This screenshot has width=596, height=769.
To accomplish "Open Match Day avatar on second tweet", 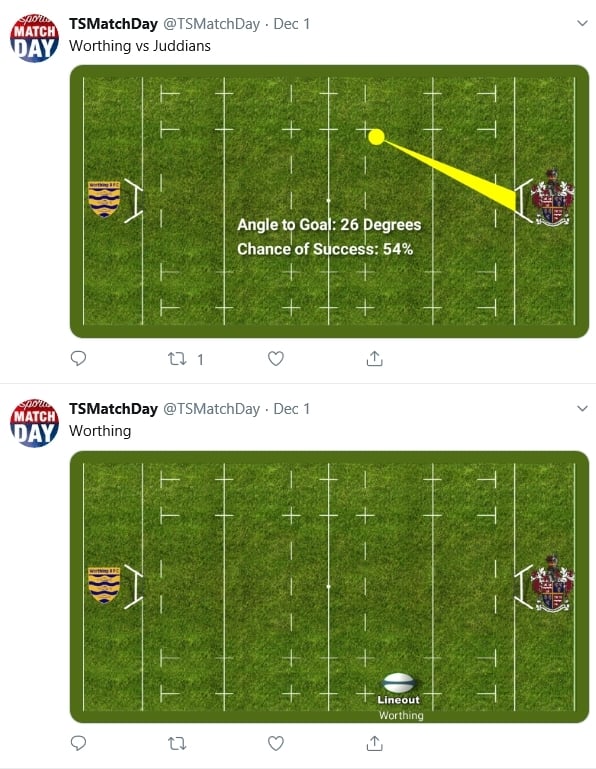I will tap(34, 423).
